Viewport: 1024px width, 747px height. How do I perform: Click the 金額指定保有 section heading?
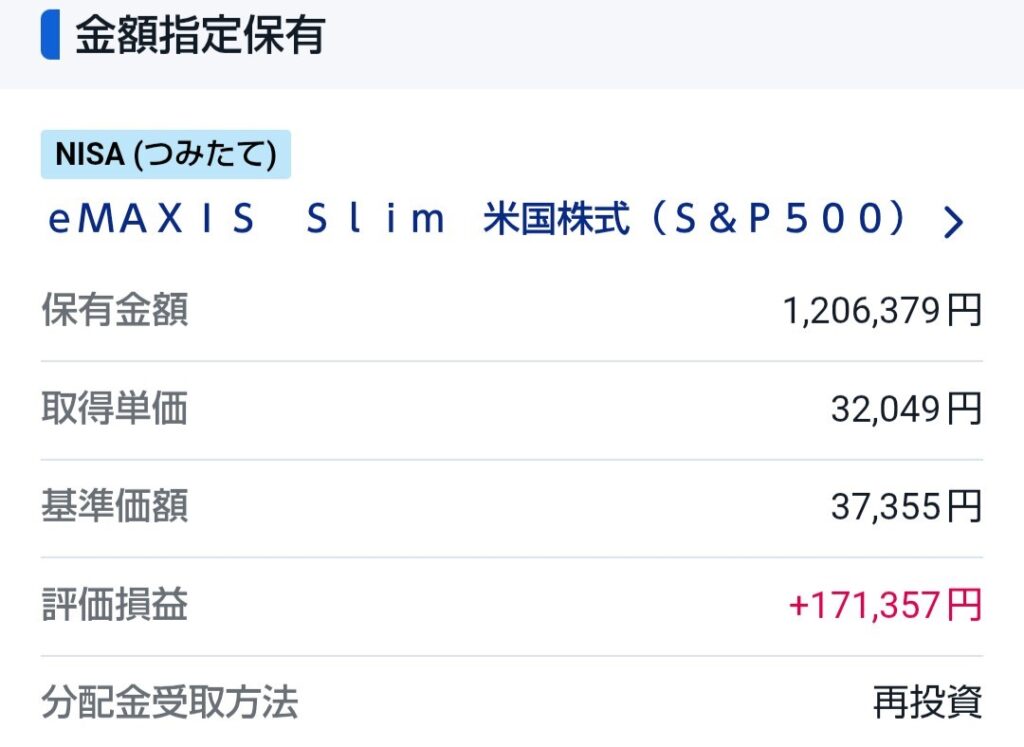pyautogui.click(x=199, y=36)
